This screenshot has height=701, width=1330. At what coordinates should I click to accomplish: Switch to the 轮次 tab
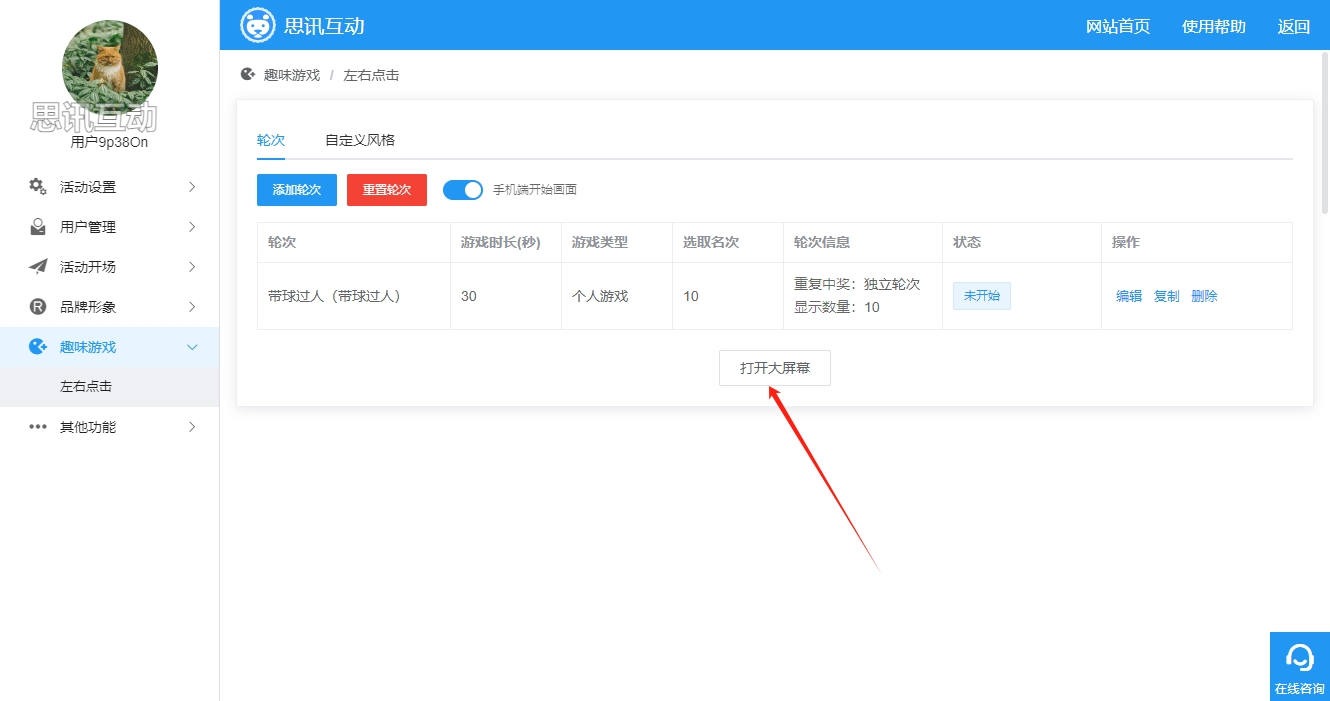tap(271, 140)
